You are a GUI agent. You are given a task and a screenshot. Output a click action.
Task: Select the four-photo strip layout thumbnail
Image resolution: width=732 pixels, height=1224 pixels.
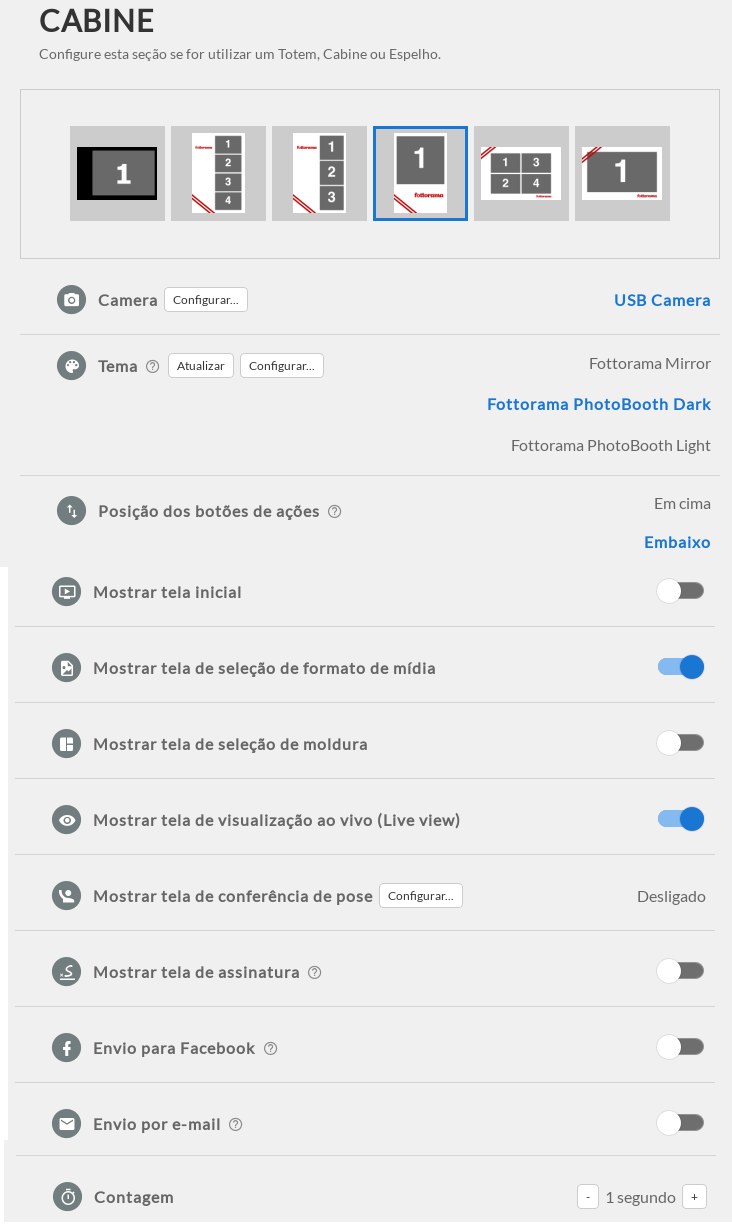click(218, 173)
